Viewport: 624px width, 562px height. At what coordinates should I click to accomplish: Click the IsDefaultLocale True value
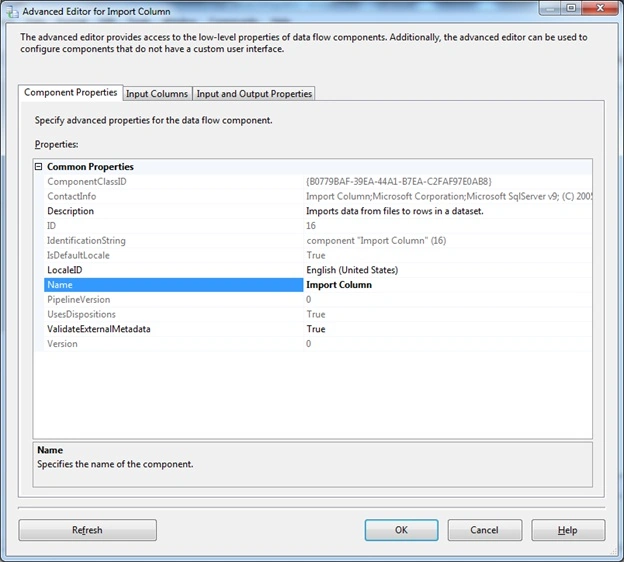(448, 255)
